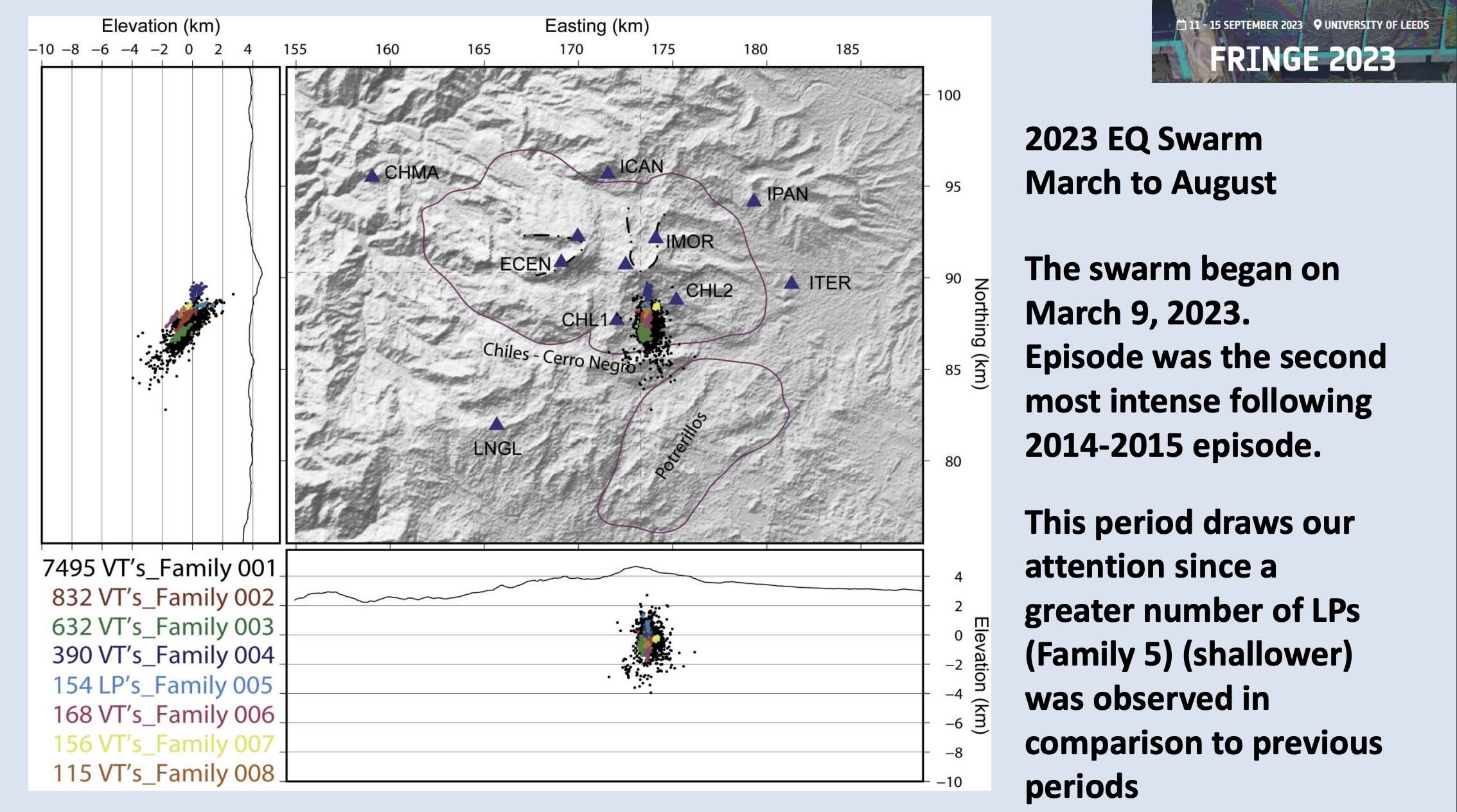This screenshot has height=812, width=1457.
Task: Select the blue 154 LP's_Family 005 legend entry
Action: pos(163,685)
